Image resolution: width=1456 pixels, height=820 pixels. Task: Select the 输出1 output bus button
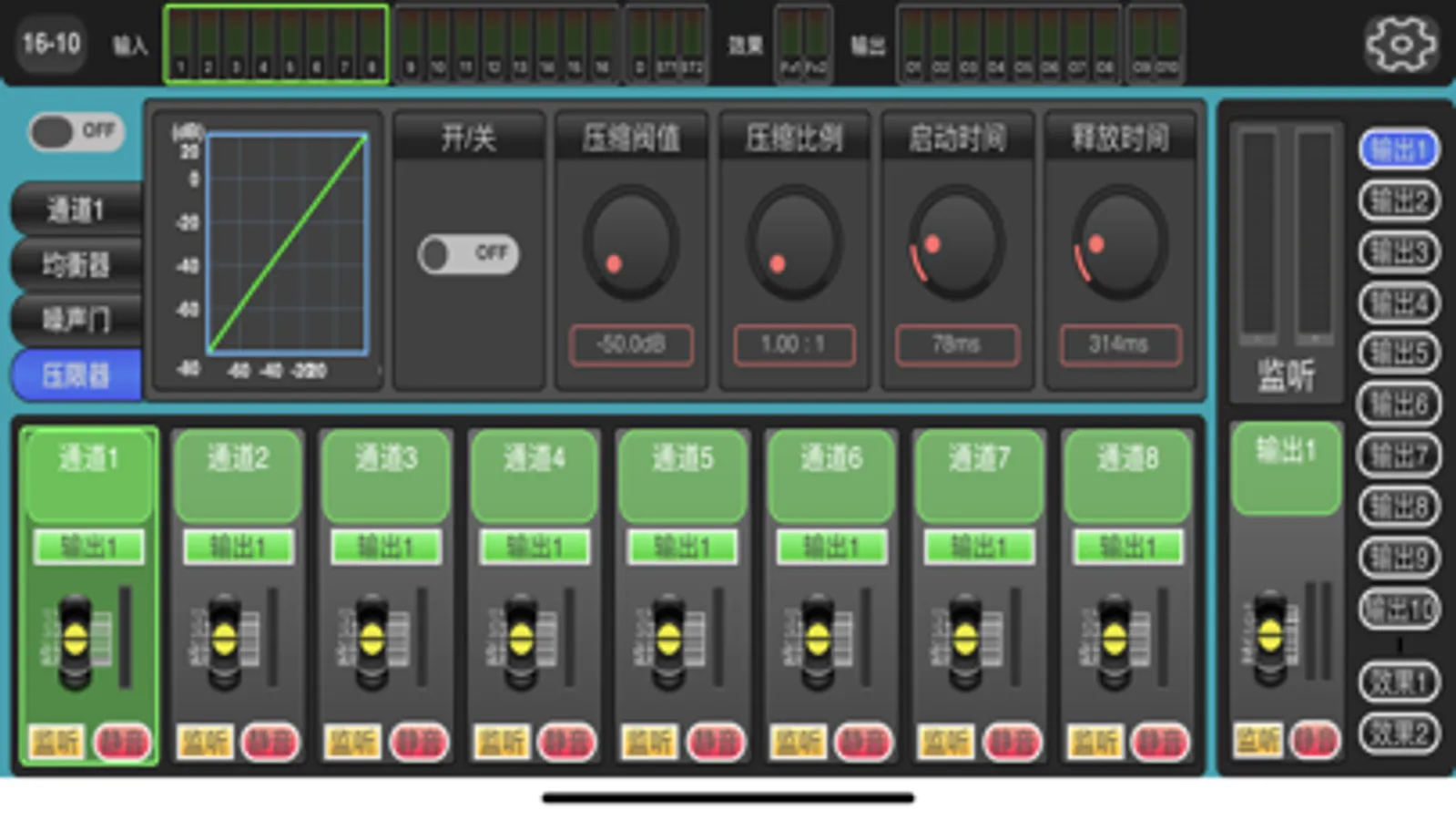(1400, 149)
